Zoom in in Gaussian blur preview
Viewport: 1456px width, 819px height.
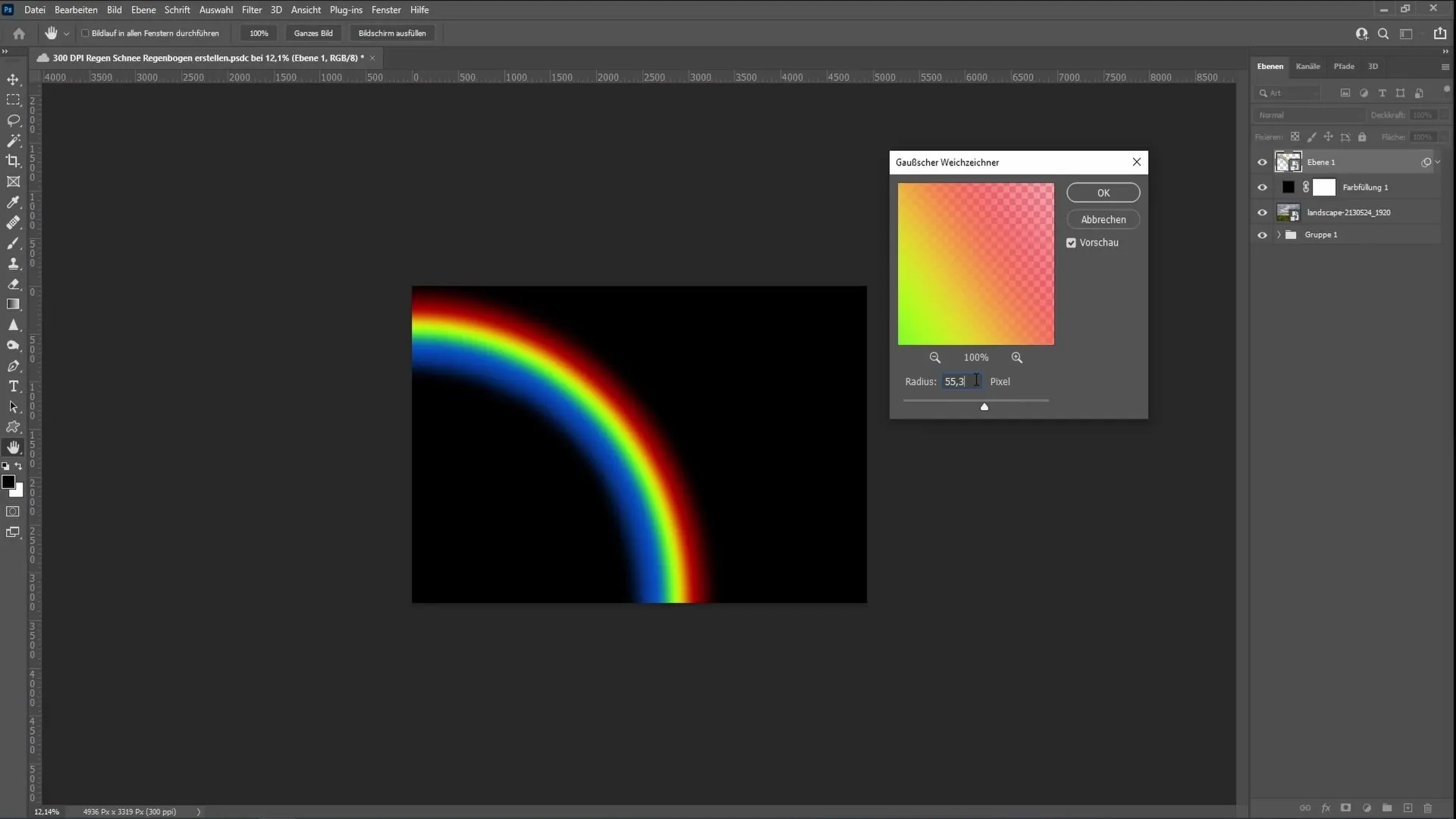point(1017,357)
